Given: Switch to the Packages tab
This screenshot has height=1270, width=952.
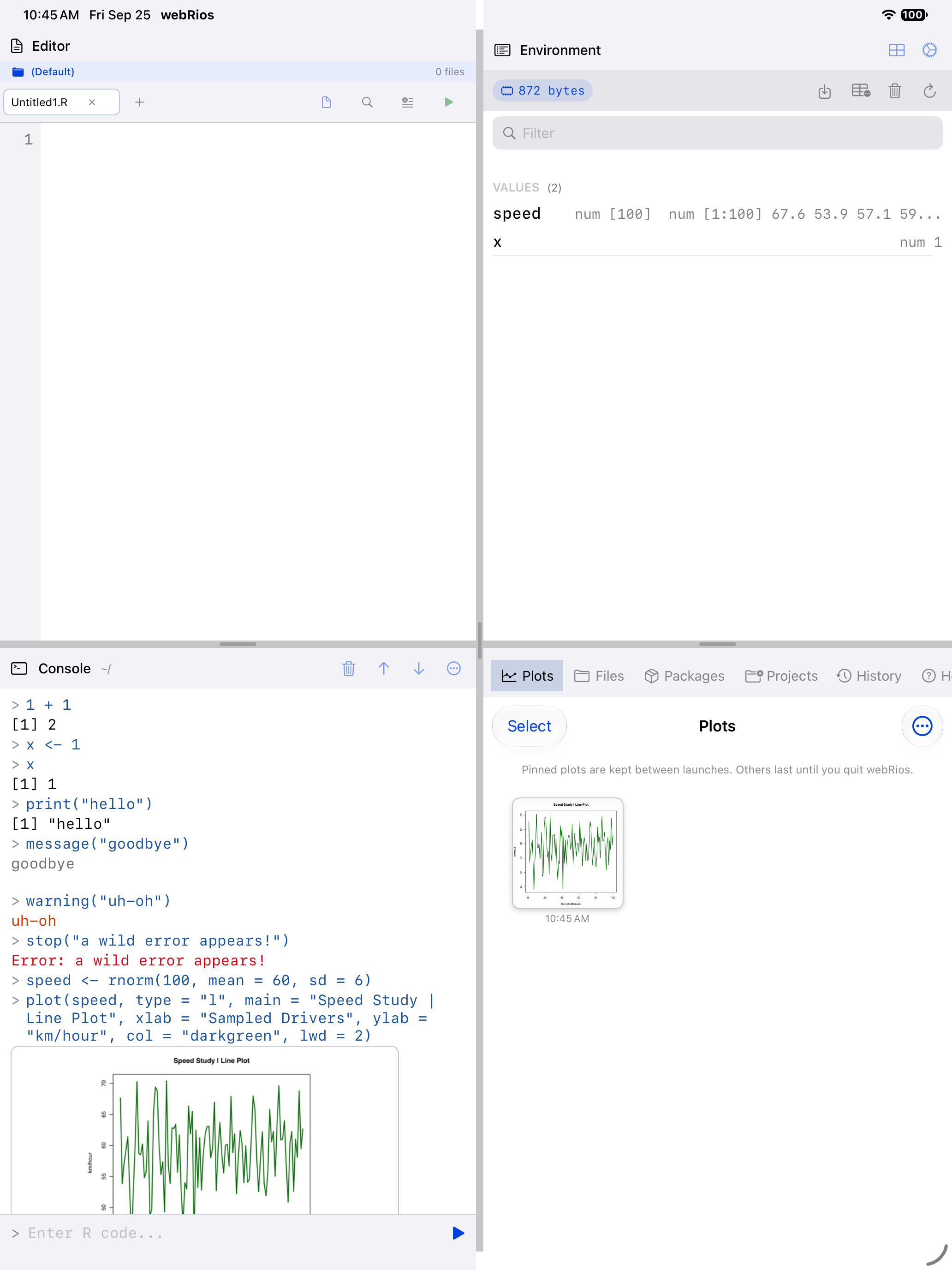Looking at the screenshot, I should [684, 676].
